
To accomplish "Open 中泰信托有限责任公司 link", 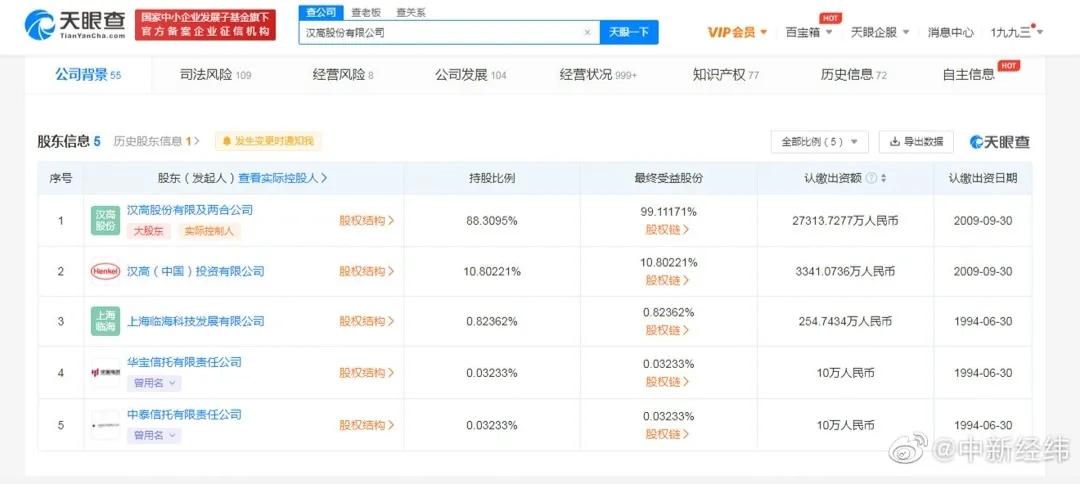I will coord(185,414).
